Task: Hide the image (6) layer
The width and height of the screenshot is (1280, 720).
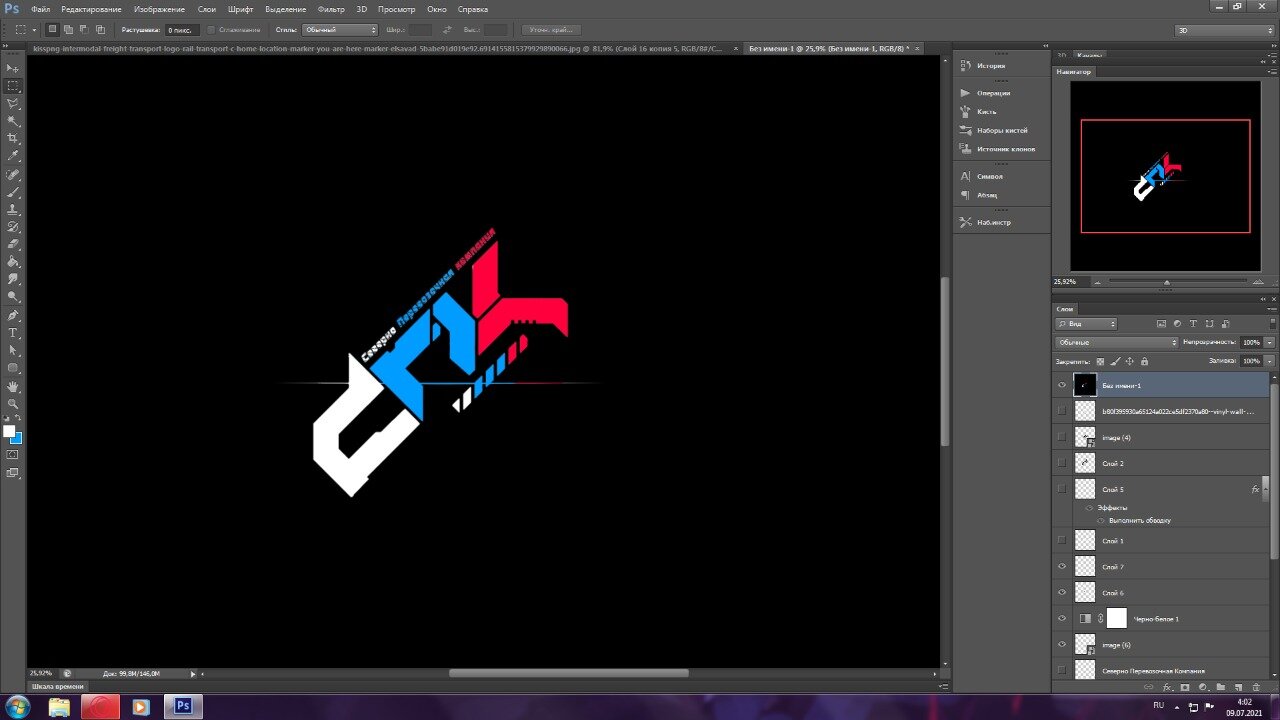Action: tap(1062, 645)
